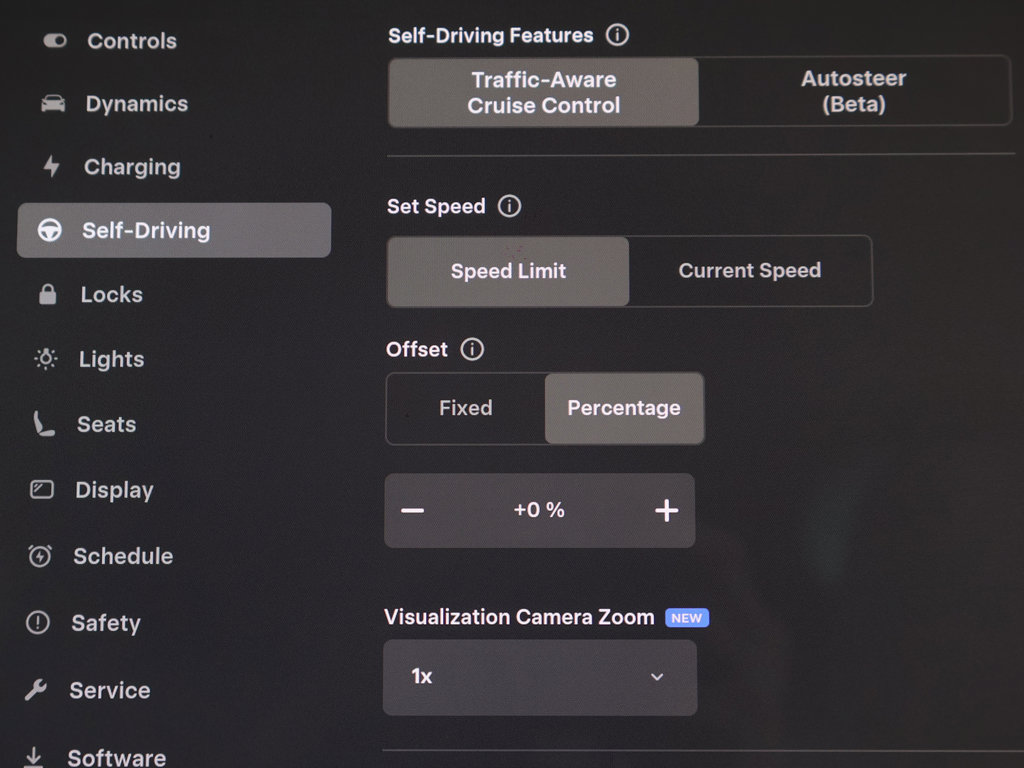The height and width of the screenshot is (768, 1024).
Task: Click the Self-Driving Features heading
Action: coord(490,35)
